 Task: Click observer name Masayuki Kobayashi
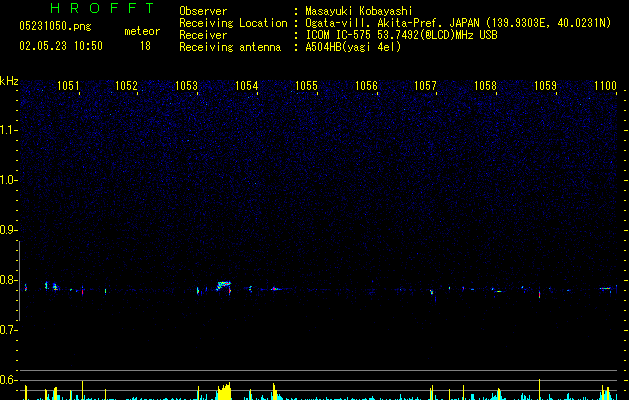[359, 11]
